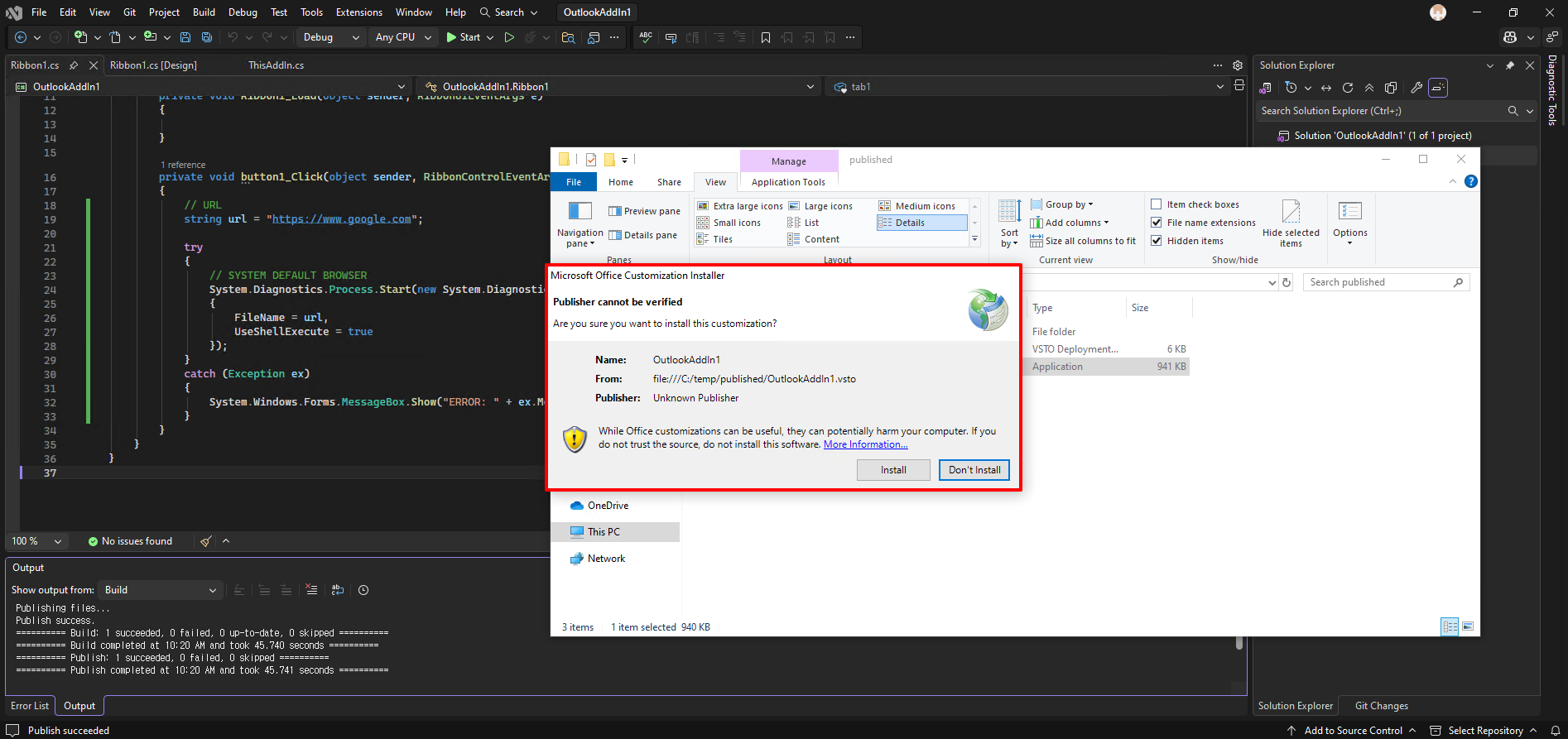Switch to ThisAddIn.cs tab
This screenshot has height=739, width=1568.
point(276,65)
